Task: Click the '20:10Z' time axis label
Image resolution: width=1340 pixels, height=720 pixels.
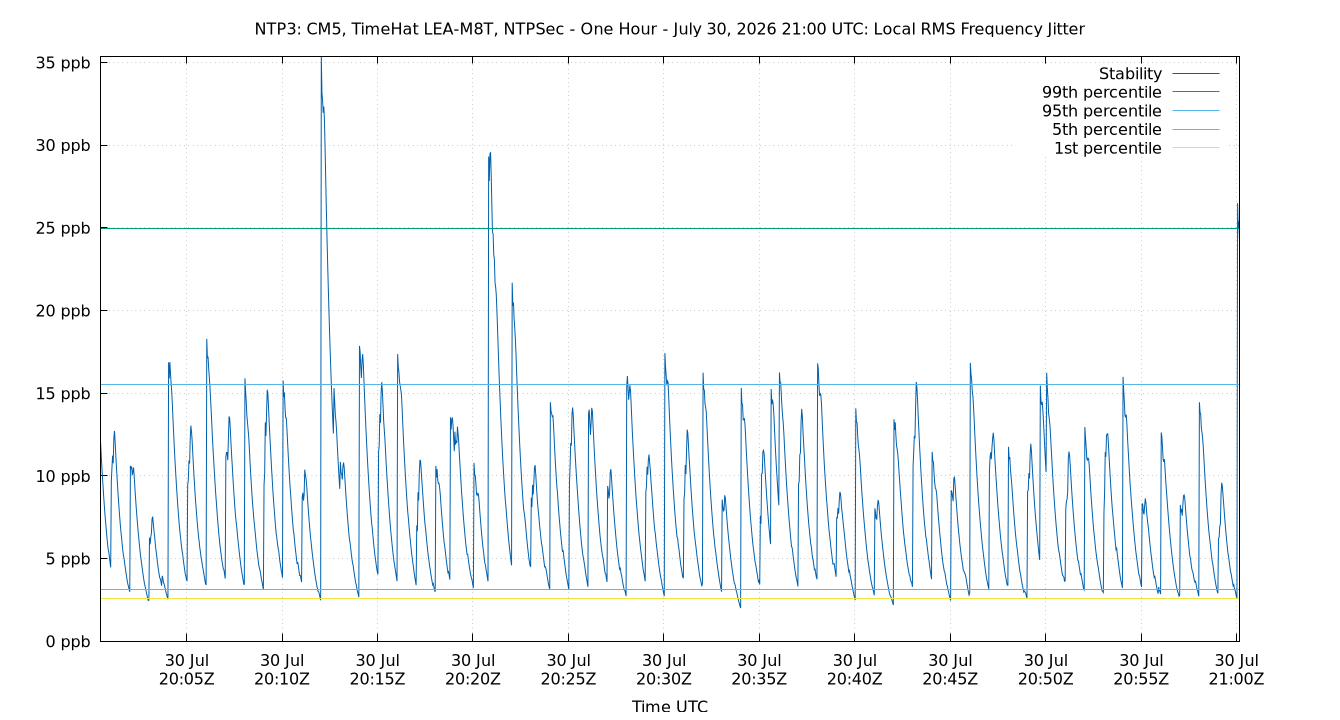Action: pos(282,678)
